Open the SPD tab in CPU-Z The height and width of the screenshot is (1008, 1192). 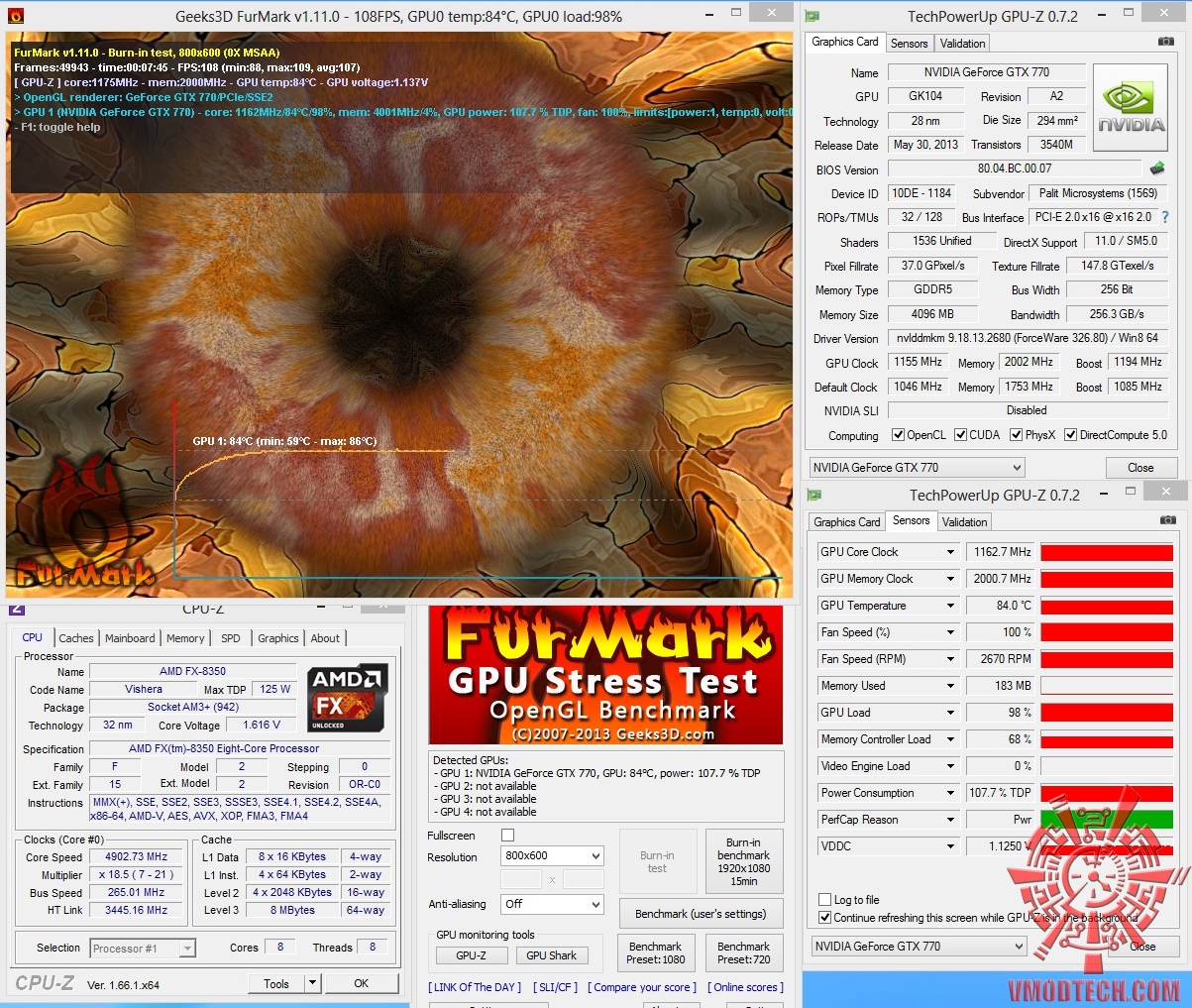coord(230,638)
